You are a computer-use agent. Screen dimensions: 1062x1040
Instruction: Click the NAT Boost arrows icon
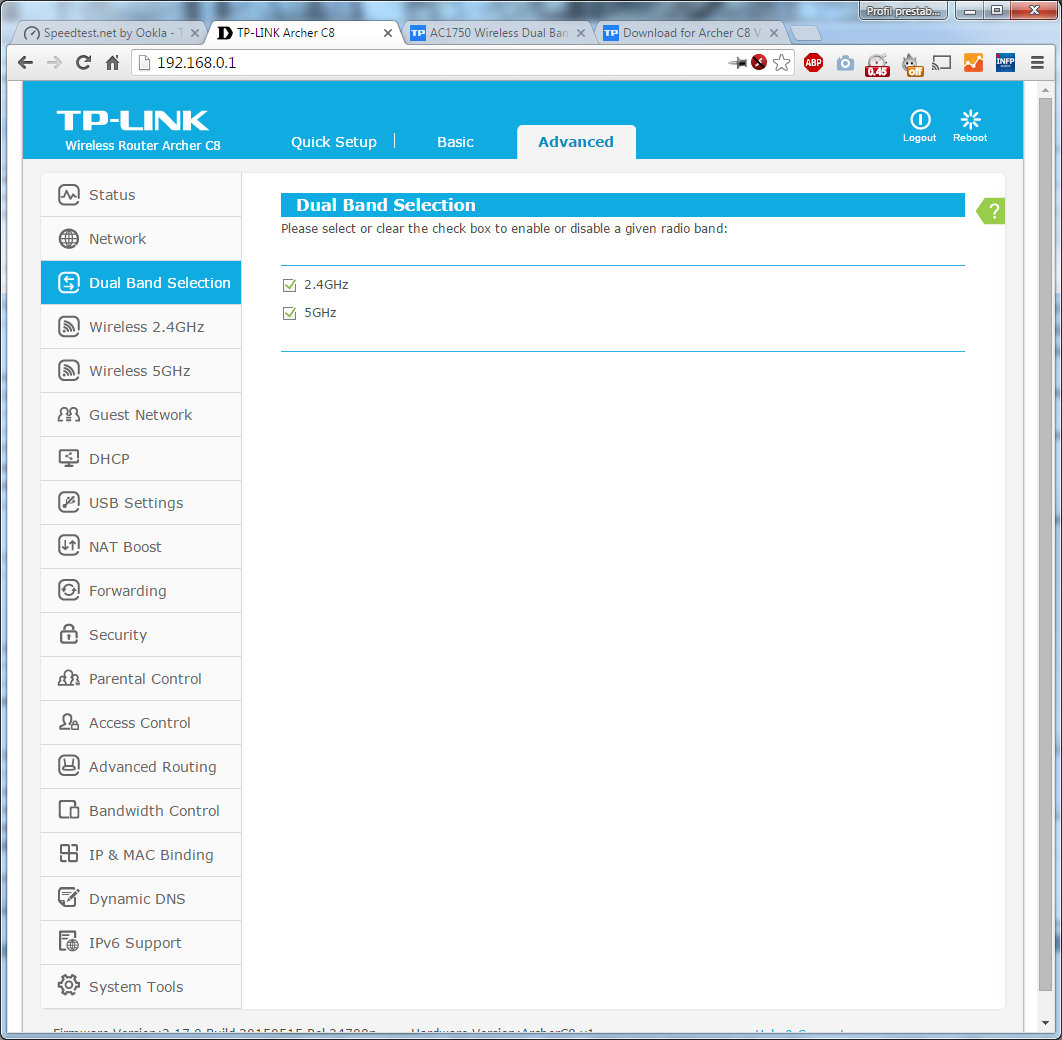coord(68,546)
